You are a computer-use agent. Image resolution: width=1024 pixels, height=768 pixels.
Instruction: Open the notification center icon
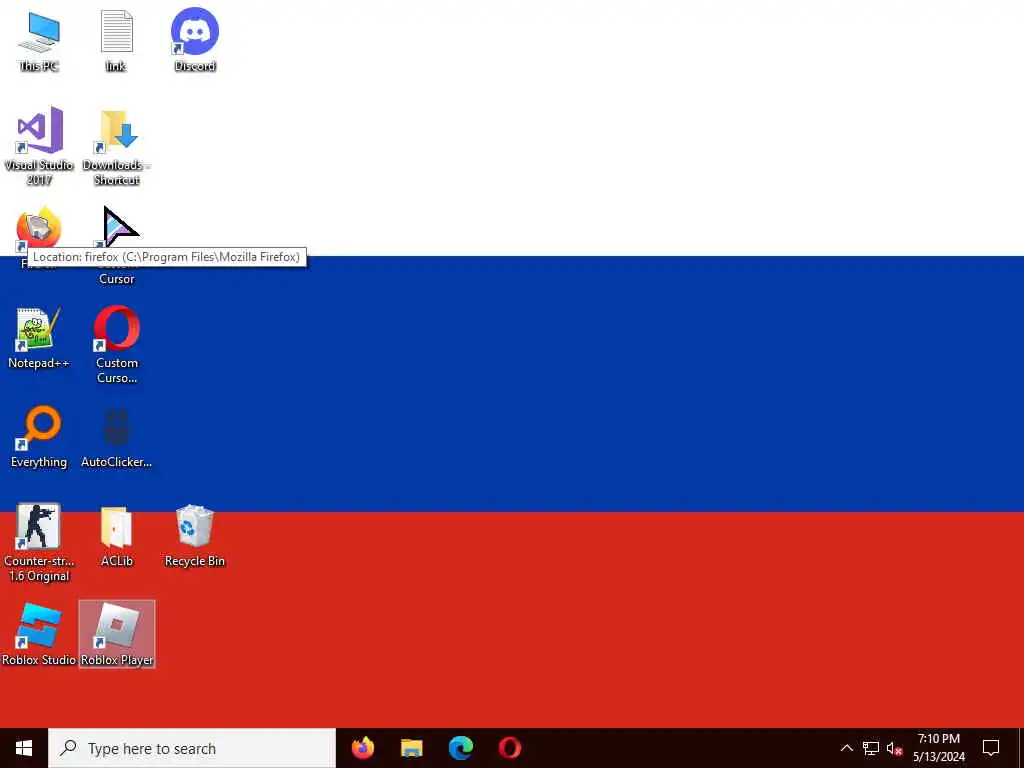[x=991, y=748]
